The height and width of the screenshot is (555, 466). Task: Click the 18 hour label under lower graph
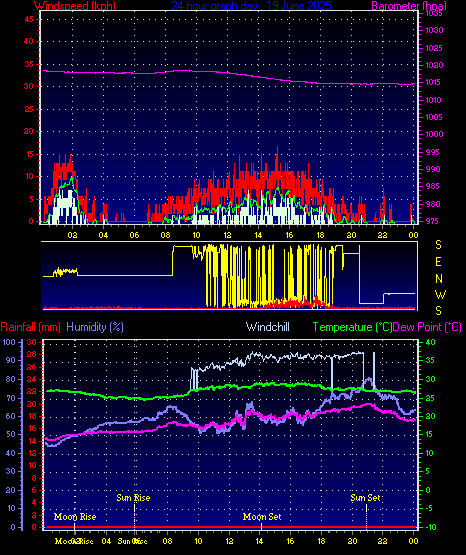point(321,541)
